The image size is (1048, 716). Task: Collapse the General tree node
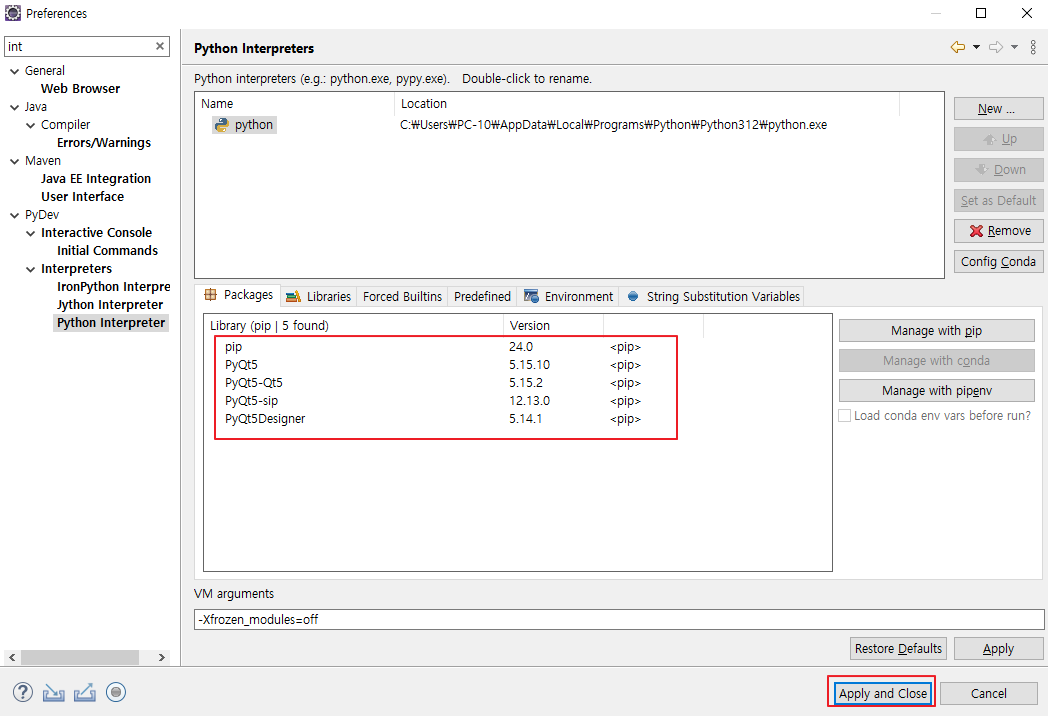tap(15, 71)
